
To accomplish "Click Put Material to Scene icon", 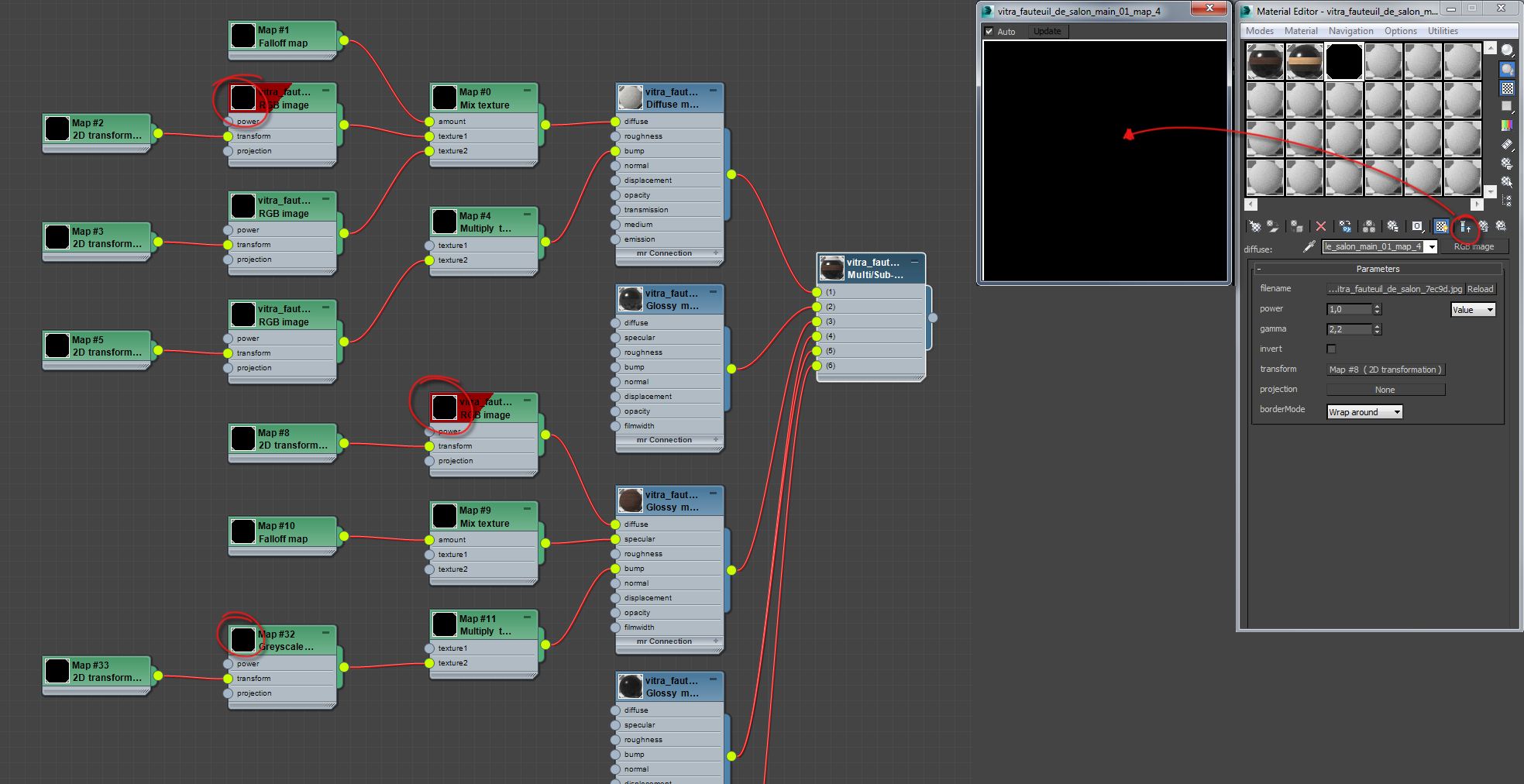I will click(x=1273, y=226).
